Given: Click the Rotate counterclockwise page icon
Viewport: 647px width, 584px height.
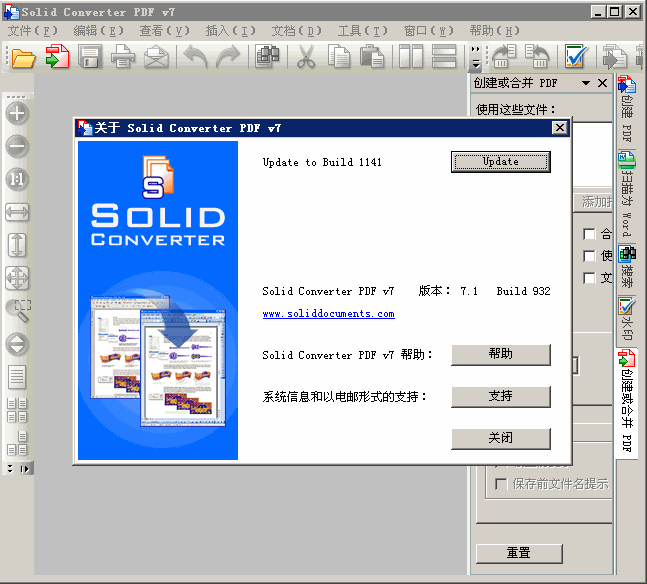Looking at the screenshot, I should tap(504, 57).
